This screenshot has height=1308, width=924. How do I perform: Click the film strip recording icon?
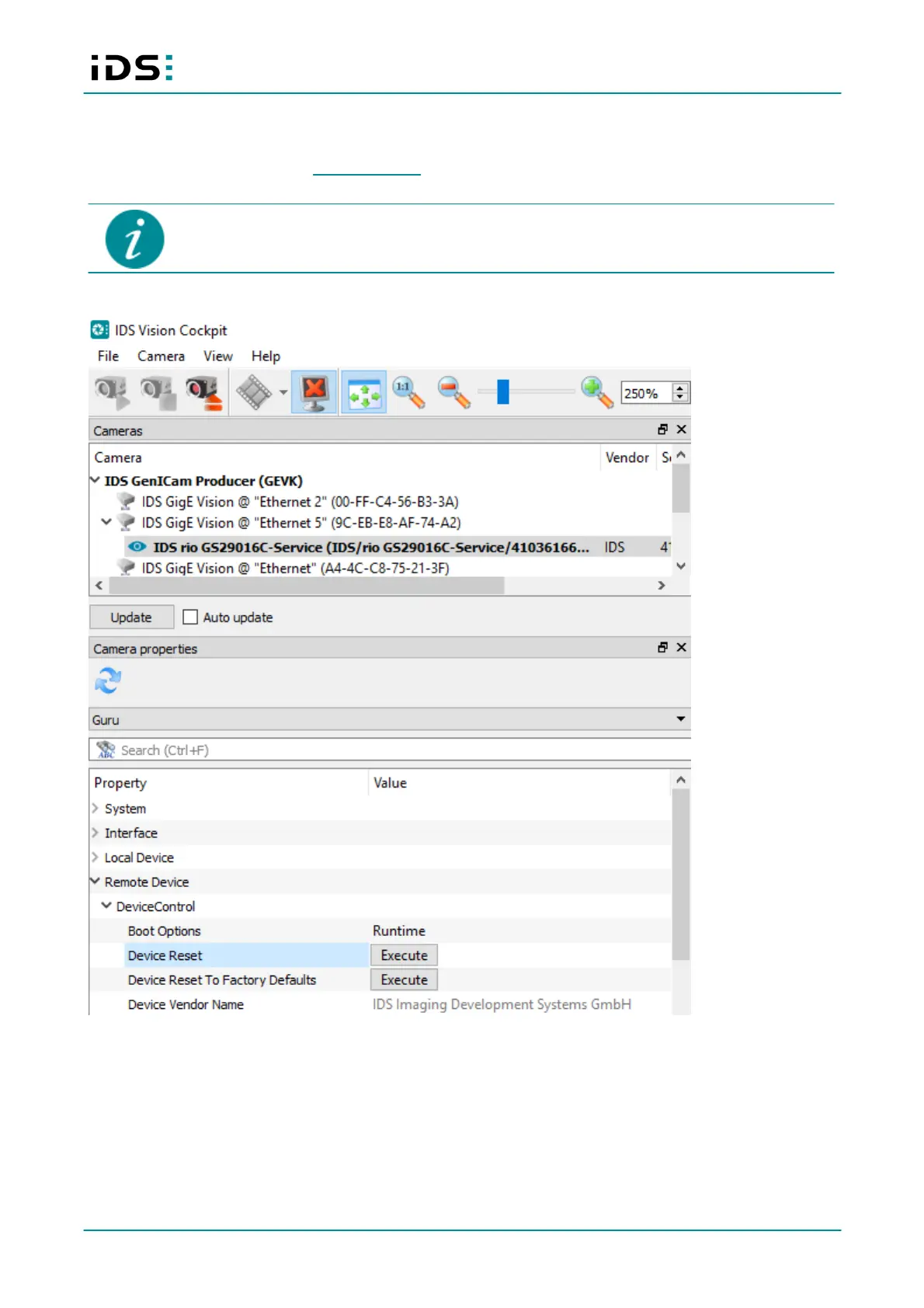click(254, 391)
